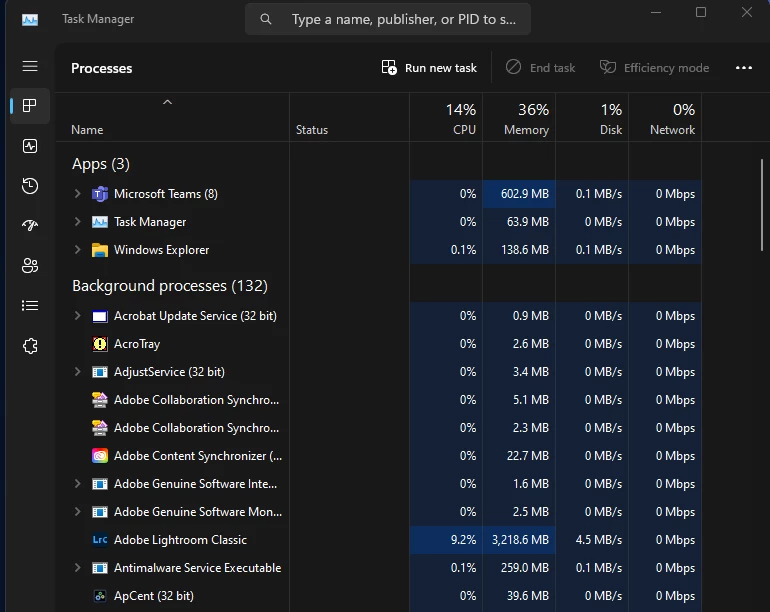Click the 63.9 MB memory value

(x=527, y=222)
